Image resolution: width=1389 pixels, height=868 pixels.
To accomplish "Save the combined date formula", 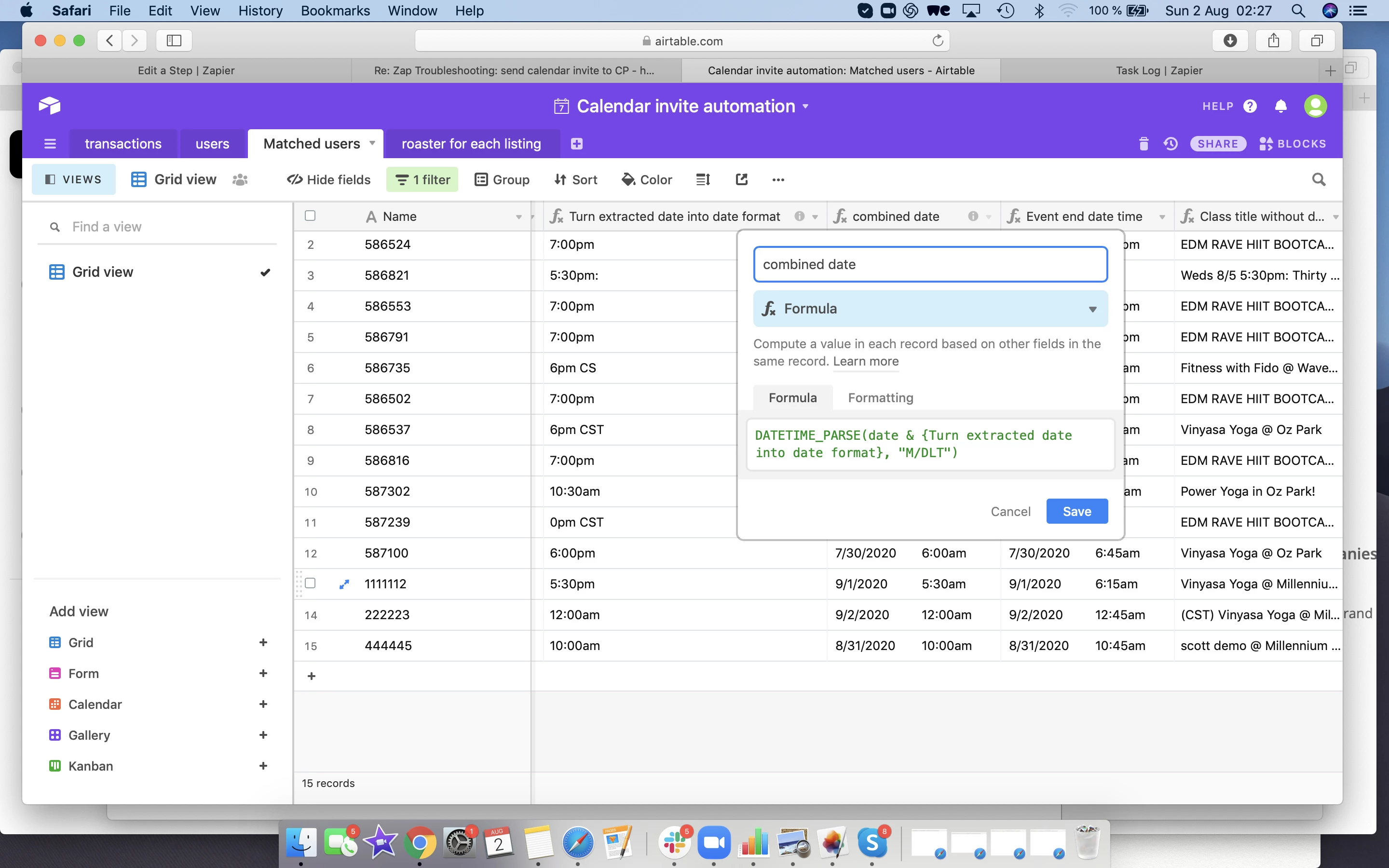I will [x=1077, y=512].
